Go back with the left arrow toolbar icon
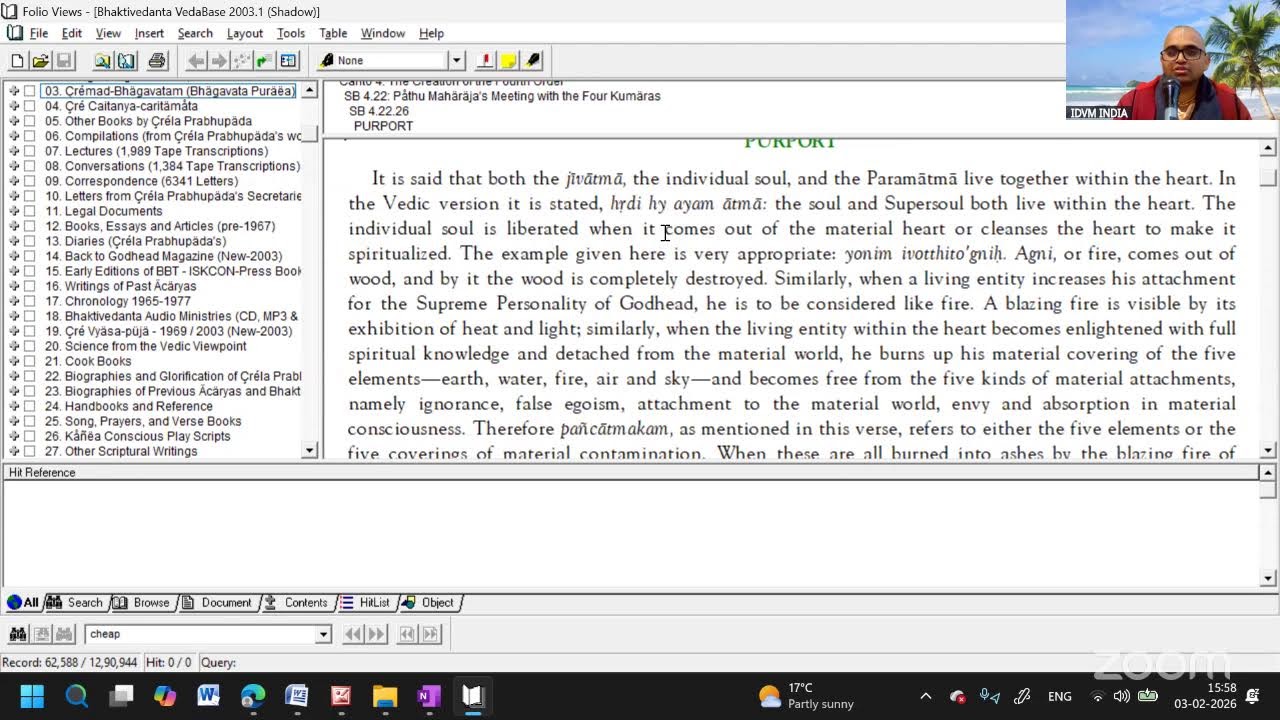This screenshot has height=720, width=1280. tap(197, 61)
